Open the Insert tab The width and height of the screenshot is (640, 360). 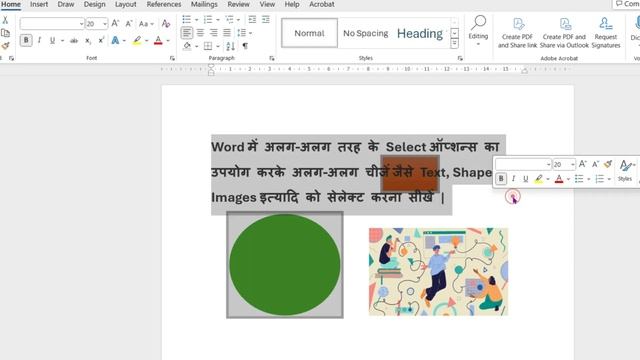tap(39, 4)
